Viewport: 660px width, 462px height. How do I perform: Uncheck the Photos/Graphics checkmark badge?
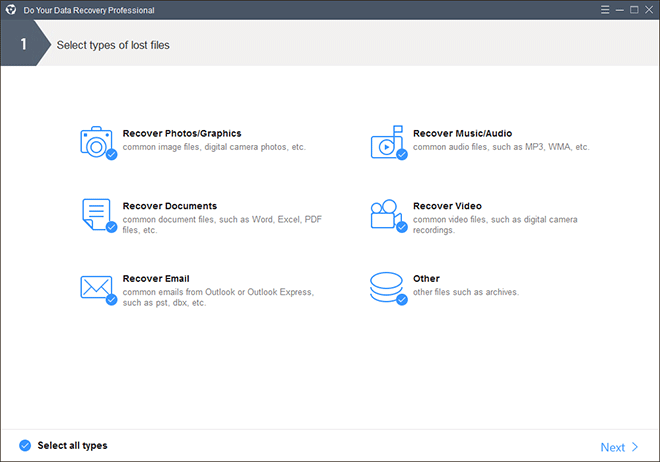pos(112,155)
